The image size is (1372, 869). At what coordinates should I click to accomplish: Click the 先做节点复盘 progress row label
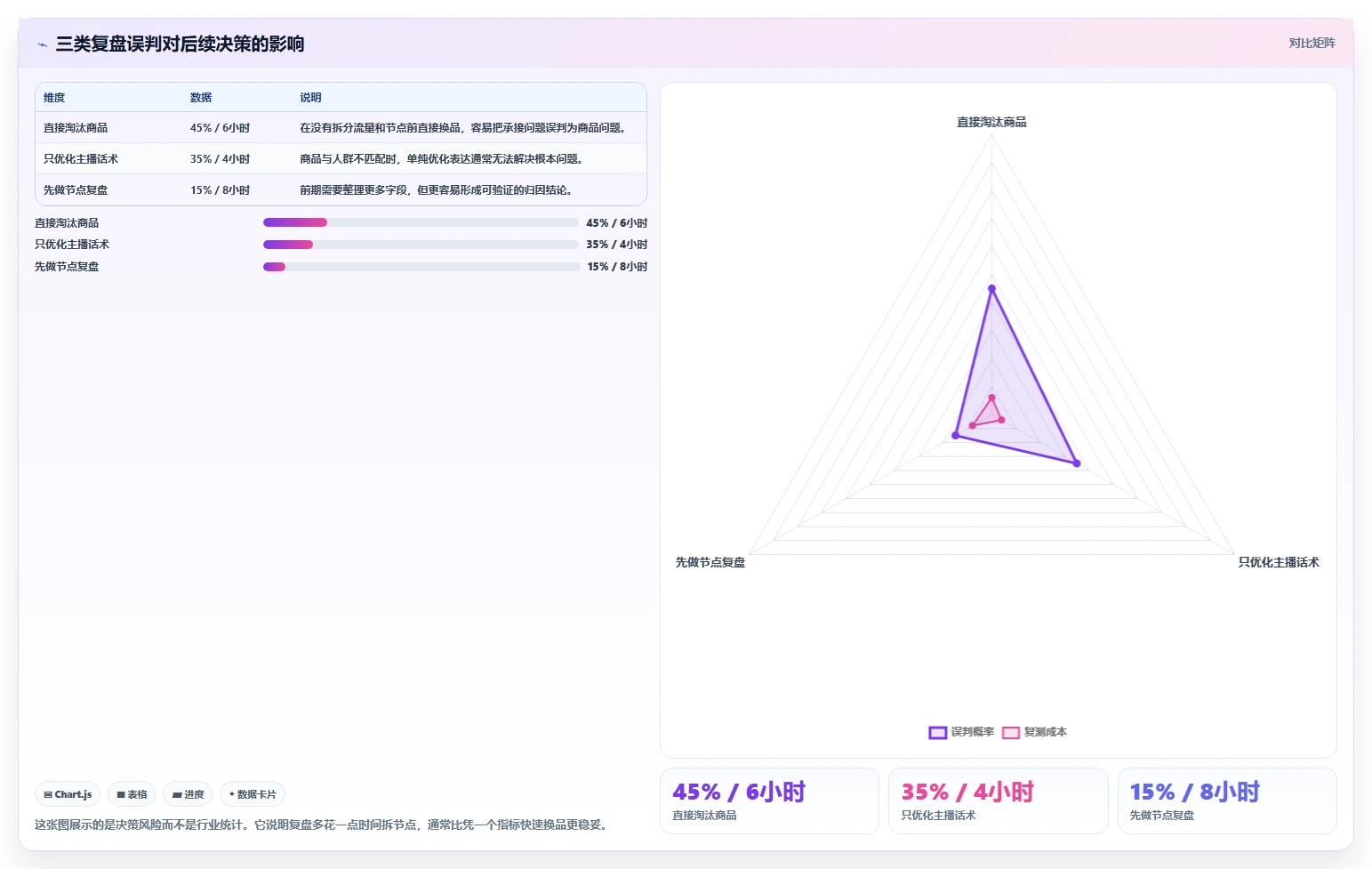coord(67,267)
